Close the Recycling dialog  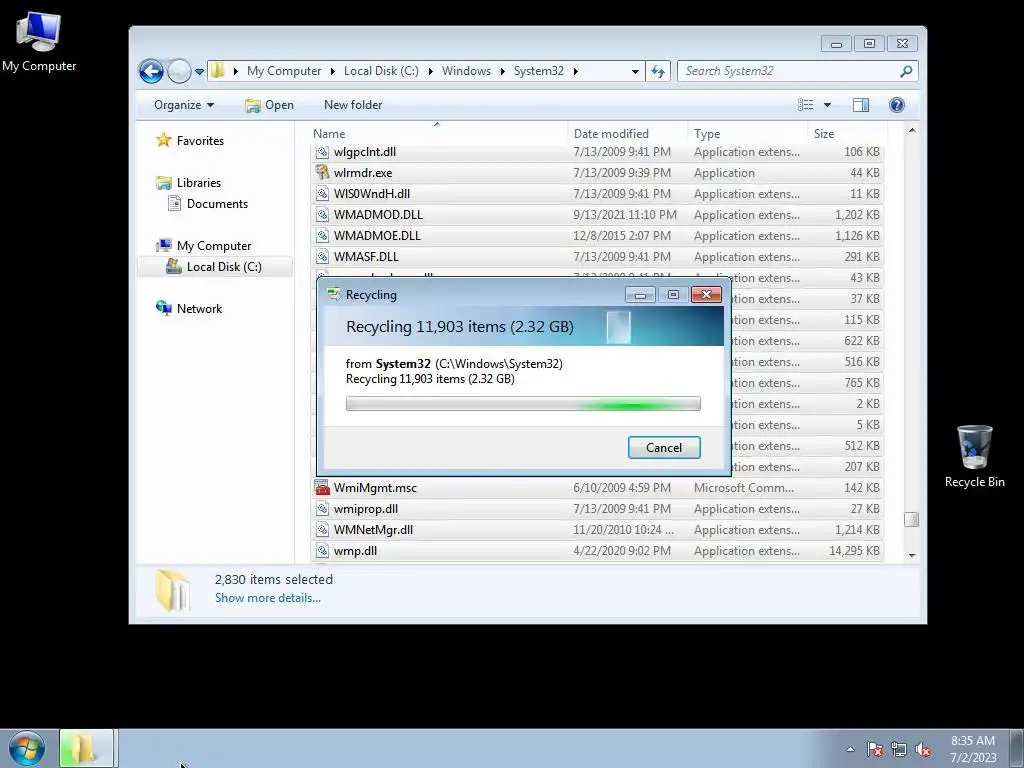click(x=706, y=295)
